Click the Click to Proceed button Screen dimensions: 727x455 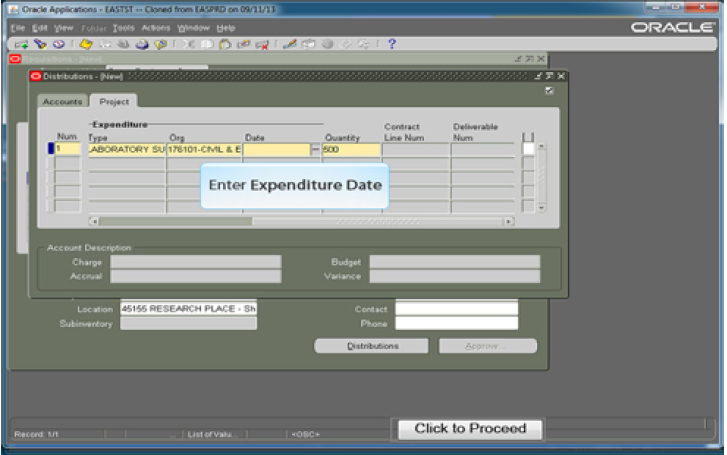(470, 429)
